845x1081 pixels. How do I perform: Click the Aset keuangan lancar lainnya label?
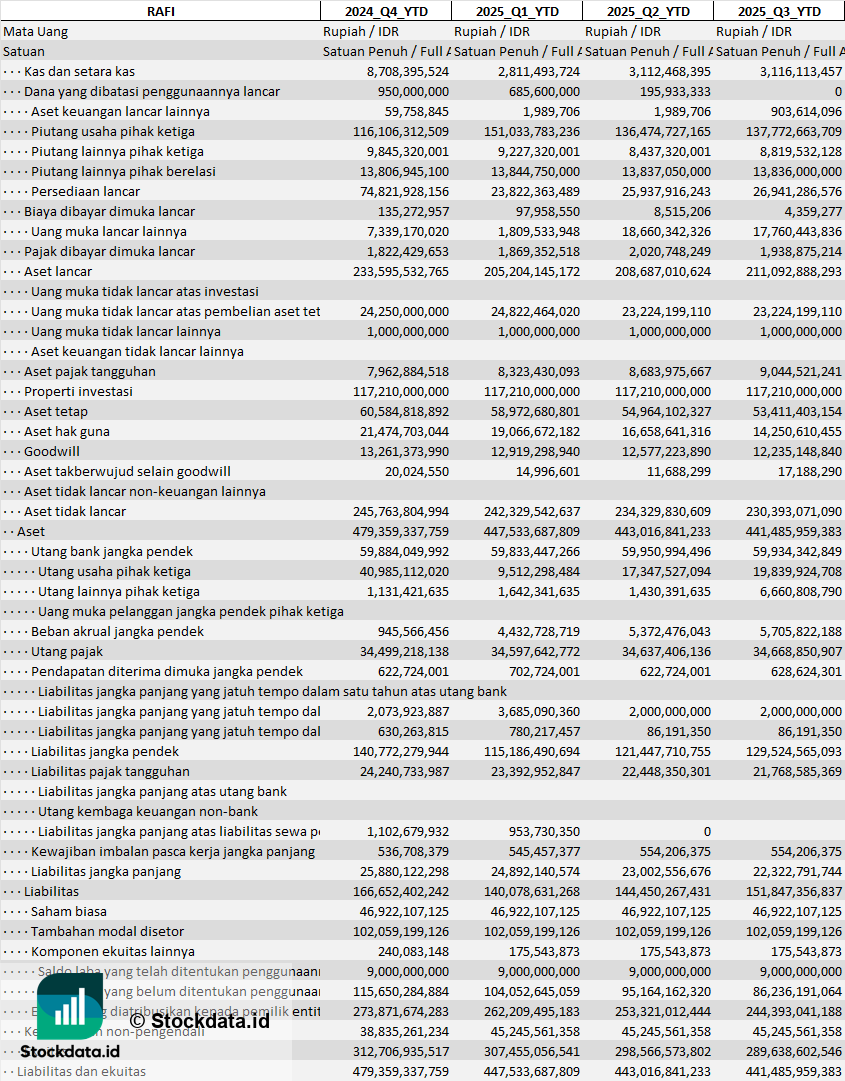coord(121,112)
